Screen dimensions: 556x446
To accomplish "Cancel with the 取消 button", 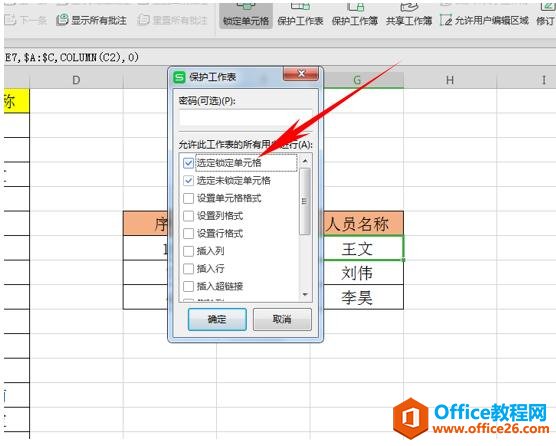I will (282, 319).
